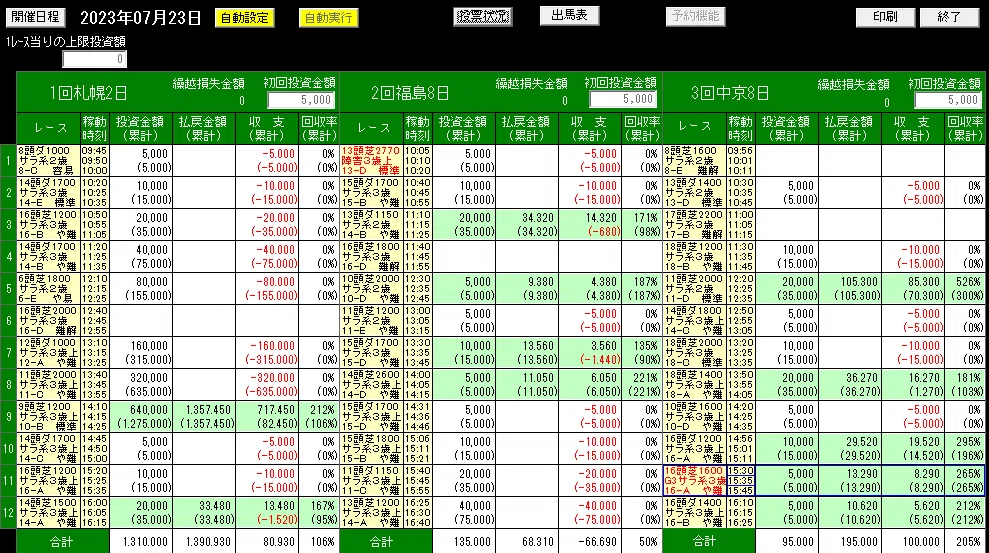Open the 出馬表 race card
989x553 pixels.
pos(570,16)
